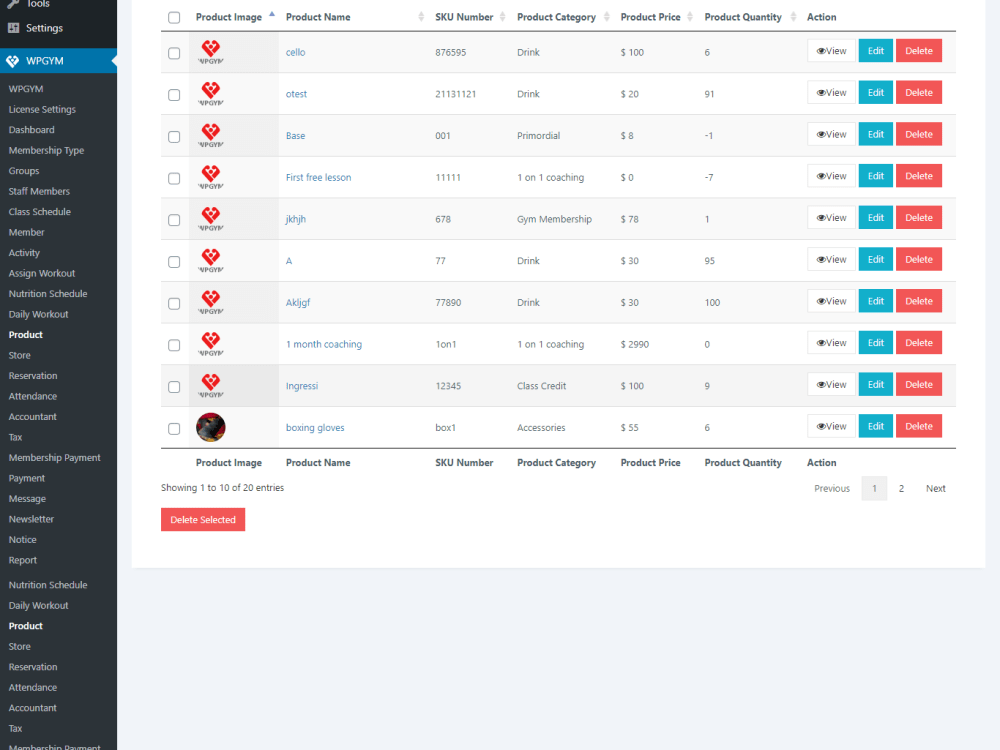
Task: Sort by Product Quantity column arrows
Action: pos(793,17)
